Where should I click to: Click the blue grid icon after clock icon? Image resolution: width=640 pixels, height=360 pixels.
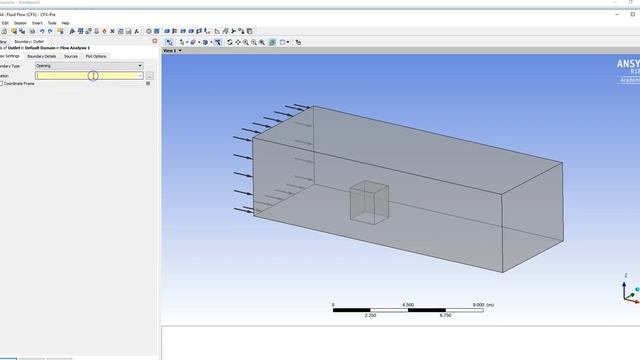point(157,31)
